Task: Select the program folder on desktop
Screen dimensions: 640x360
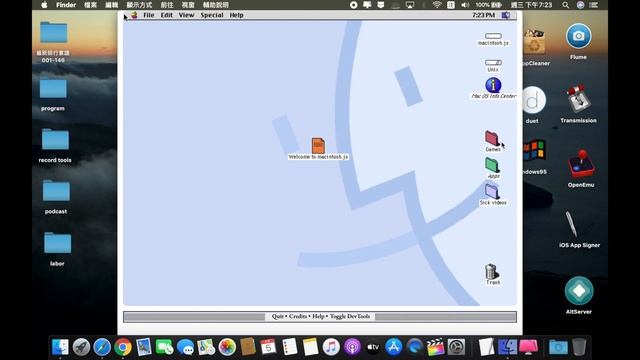Action: click(53, 89)
